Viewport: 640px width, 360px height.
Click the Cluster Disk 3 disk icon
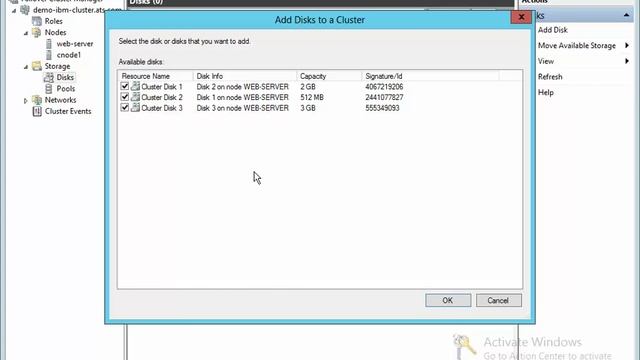point(136,108)
